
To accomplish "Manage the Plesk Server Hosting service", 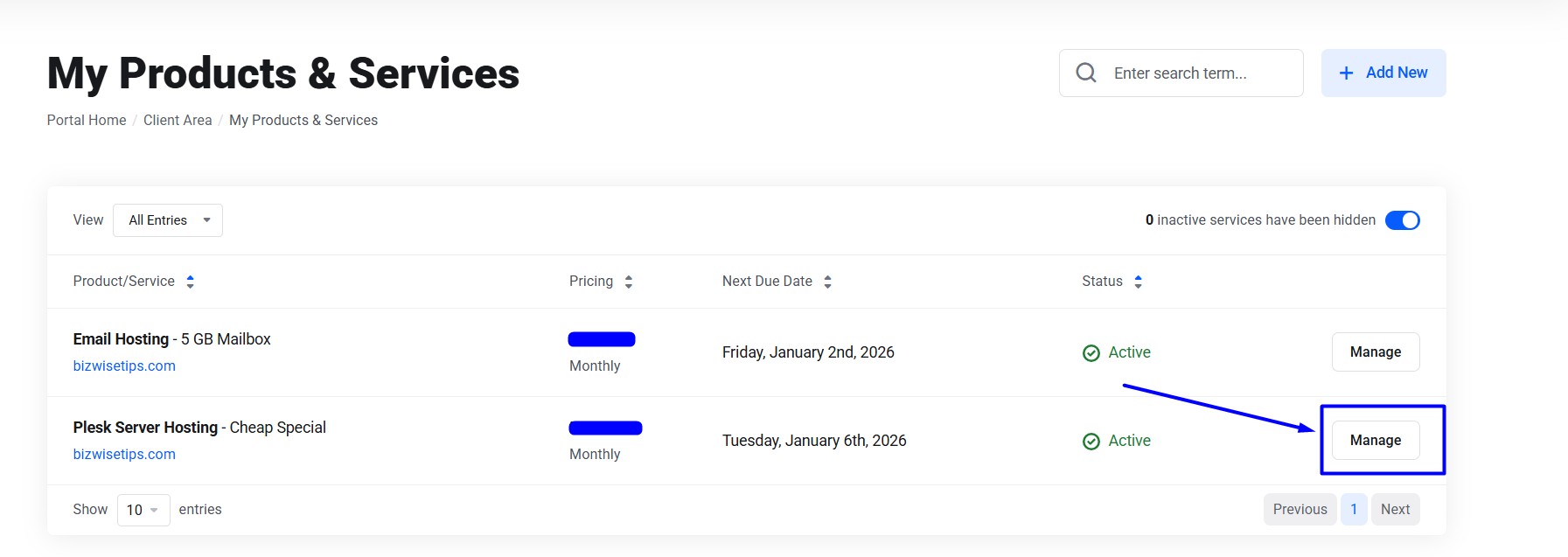I will (1375, 440).
